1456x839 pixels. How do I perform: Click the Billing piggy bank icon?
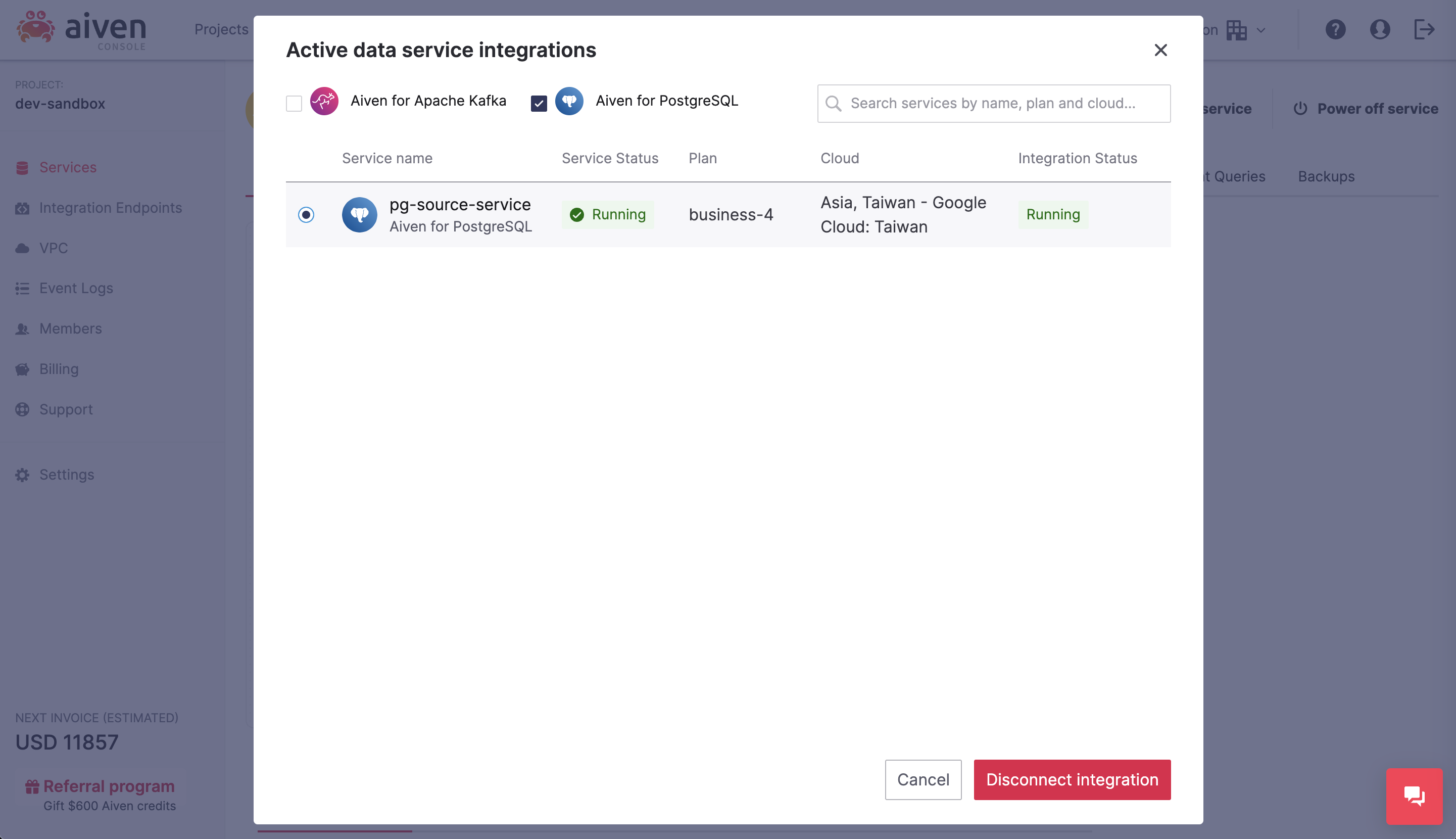[22, 369]
